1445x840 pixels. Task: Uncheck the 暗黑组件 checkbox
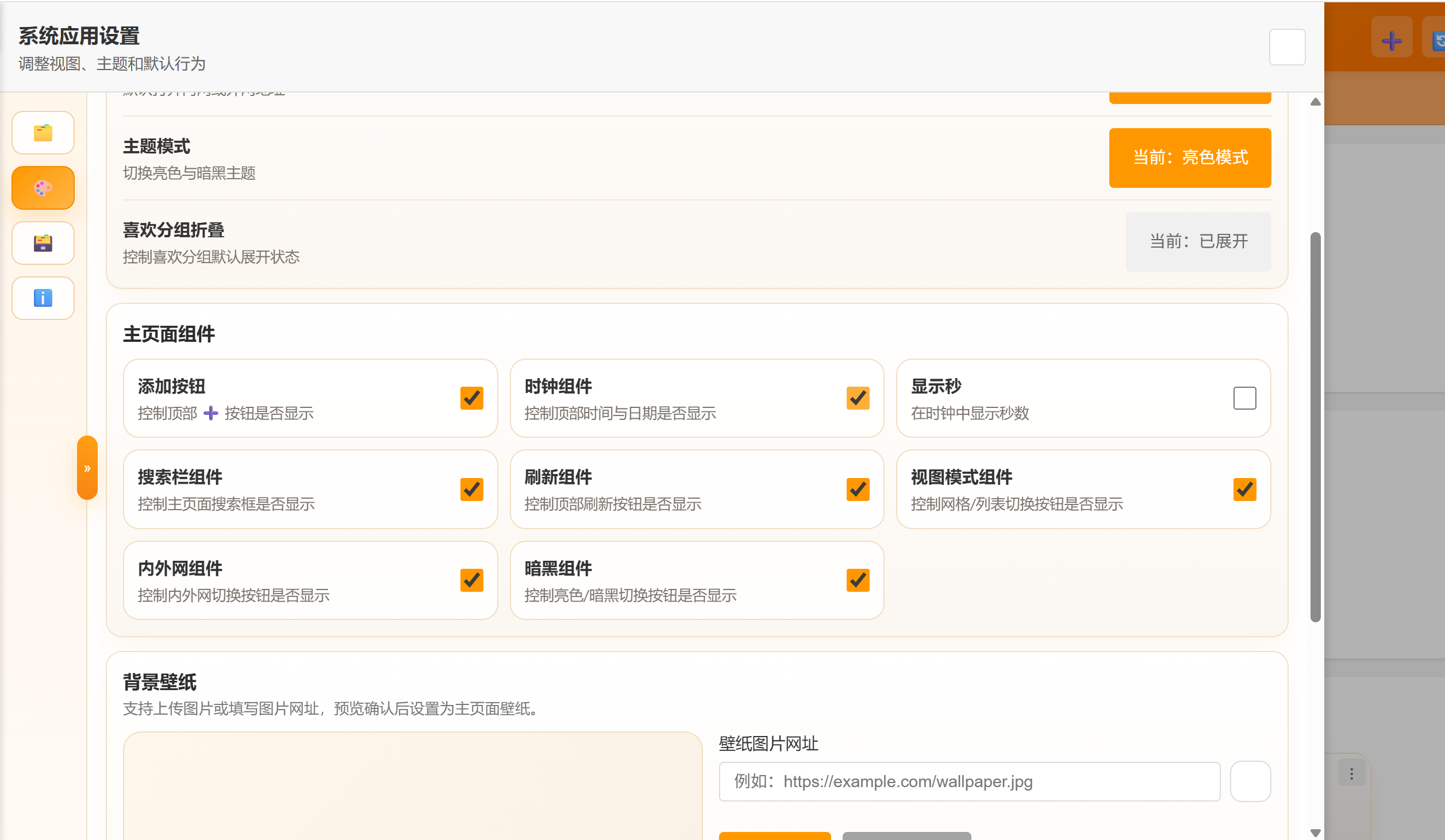coord(858,580)
